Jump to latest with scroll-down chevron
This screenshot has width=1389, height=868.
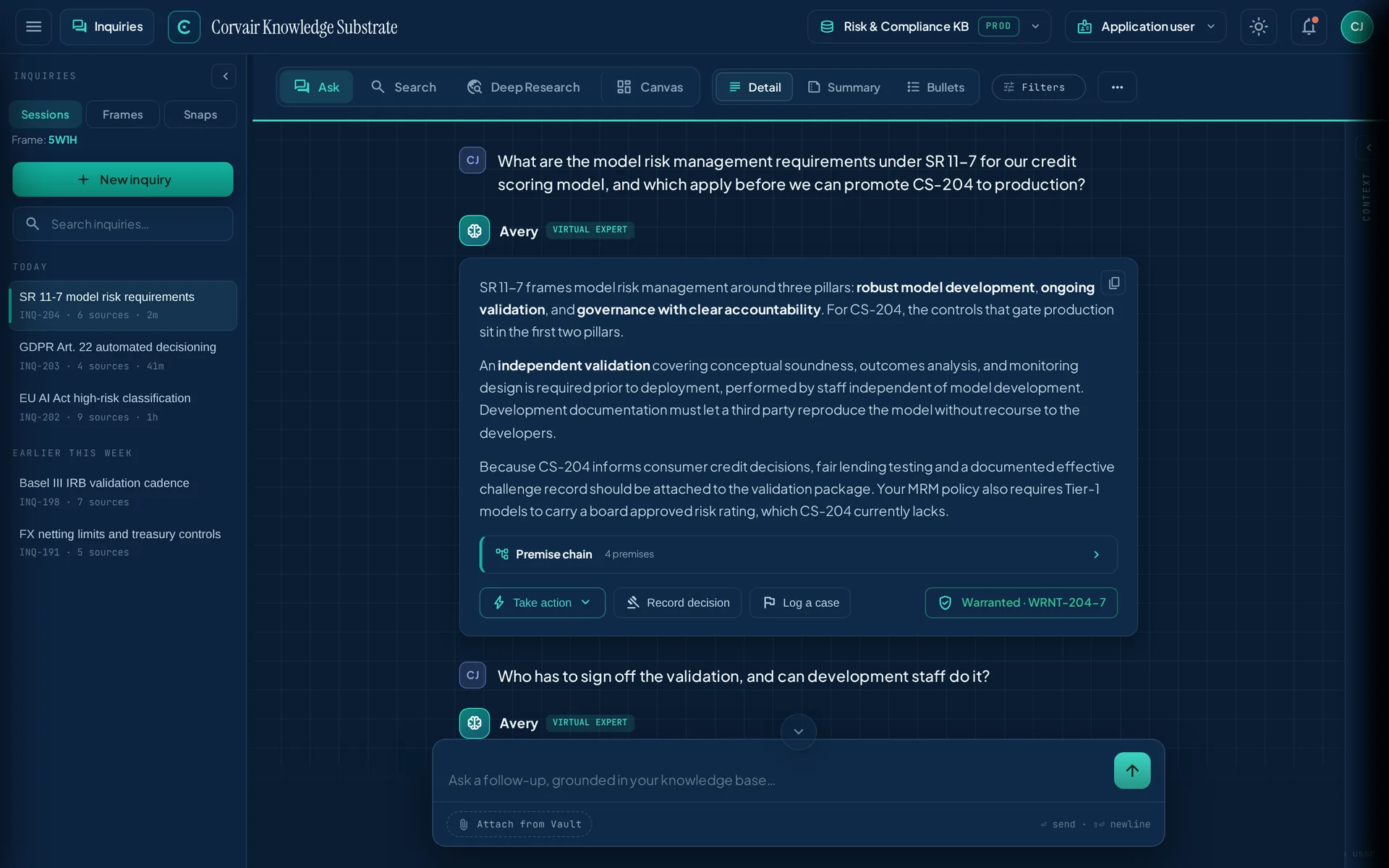click(799, 731)
